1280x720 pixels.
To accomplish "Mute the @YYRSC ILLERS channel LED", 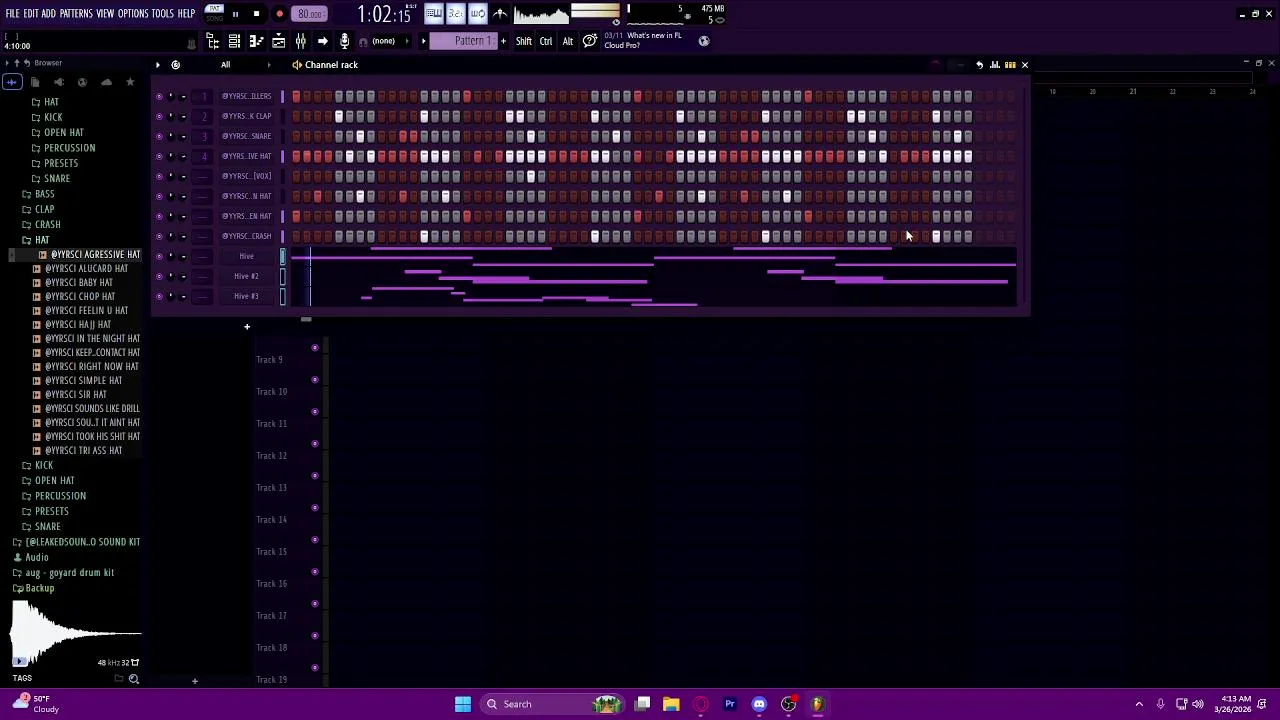I will coord(159,96).
